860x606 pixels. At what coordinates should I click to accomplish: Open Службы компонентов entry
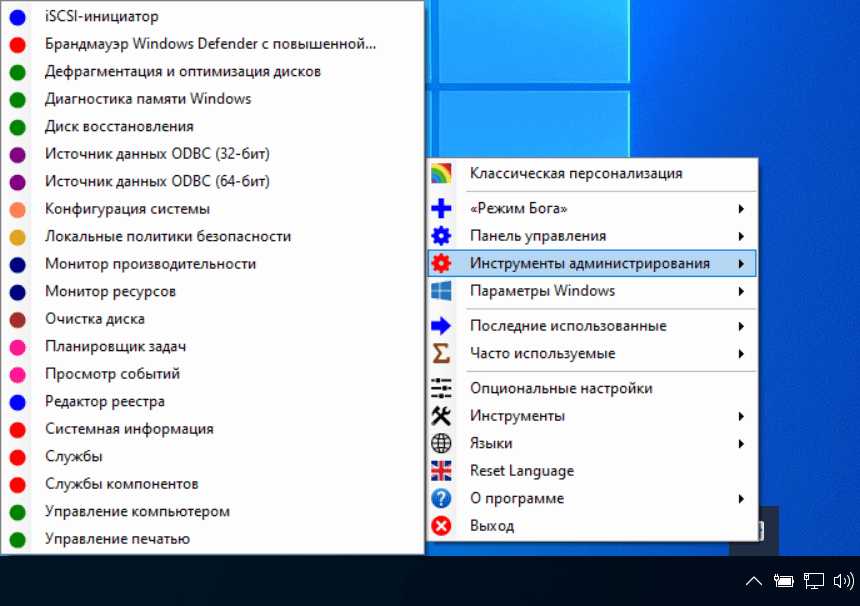(212, 484)
